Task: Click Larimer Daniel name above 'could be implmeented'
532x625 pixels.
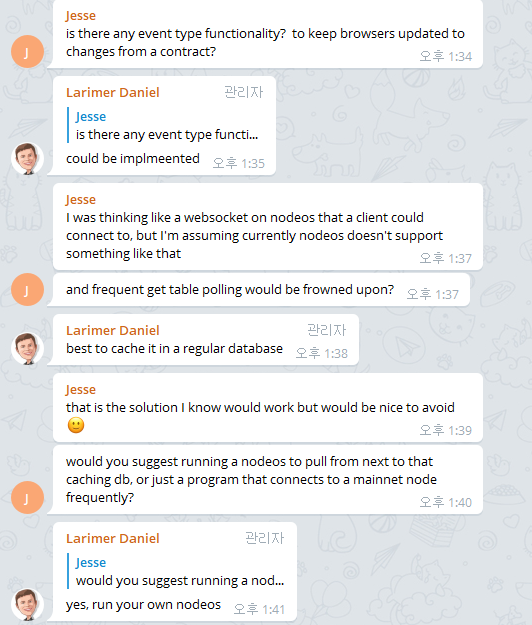Action: coord(113,92)
